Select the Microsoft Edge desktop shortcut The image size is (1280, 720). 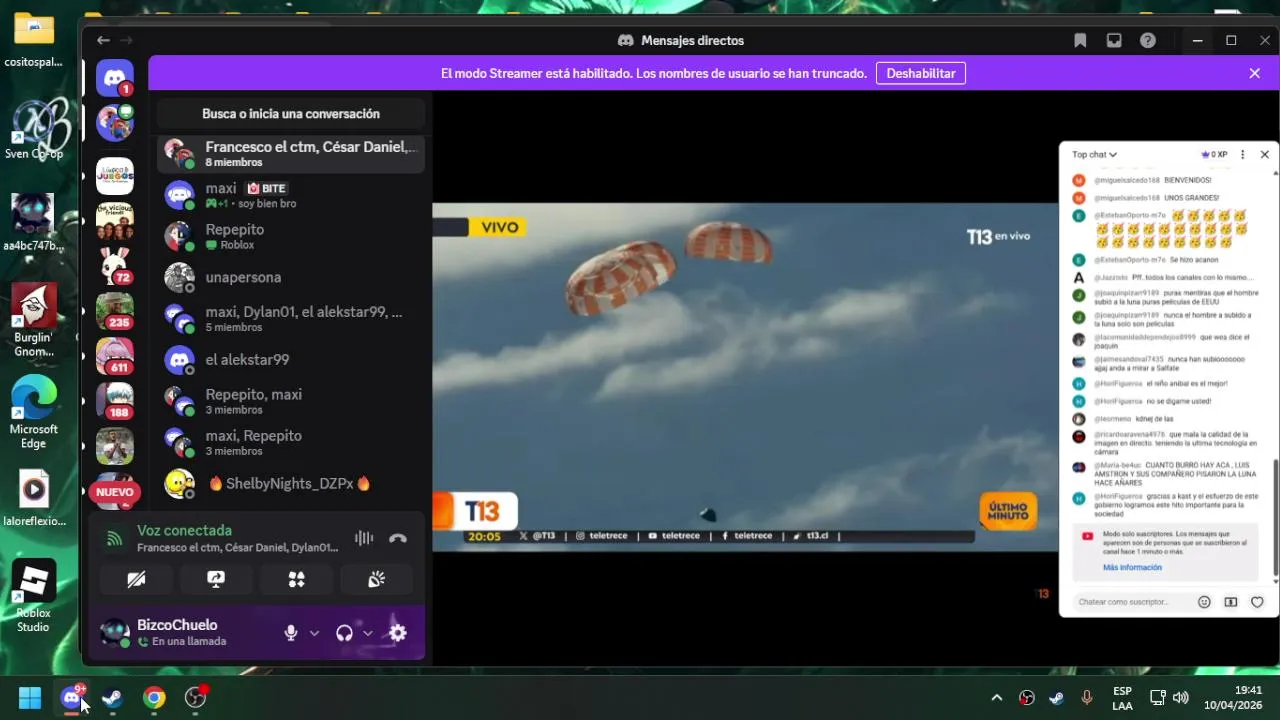click(34, 413)
